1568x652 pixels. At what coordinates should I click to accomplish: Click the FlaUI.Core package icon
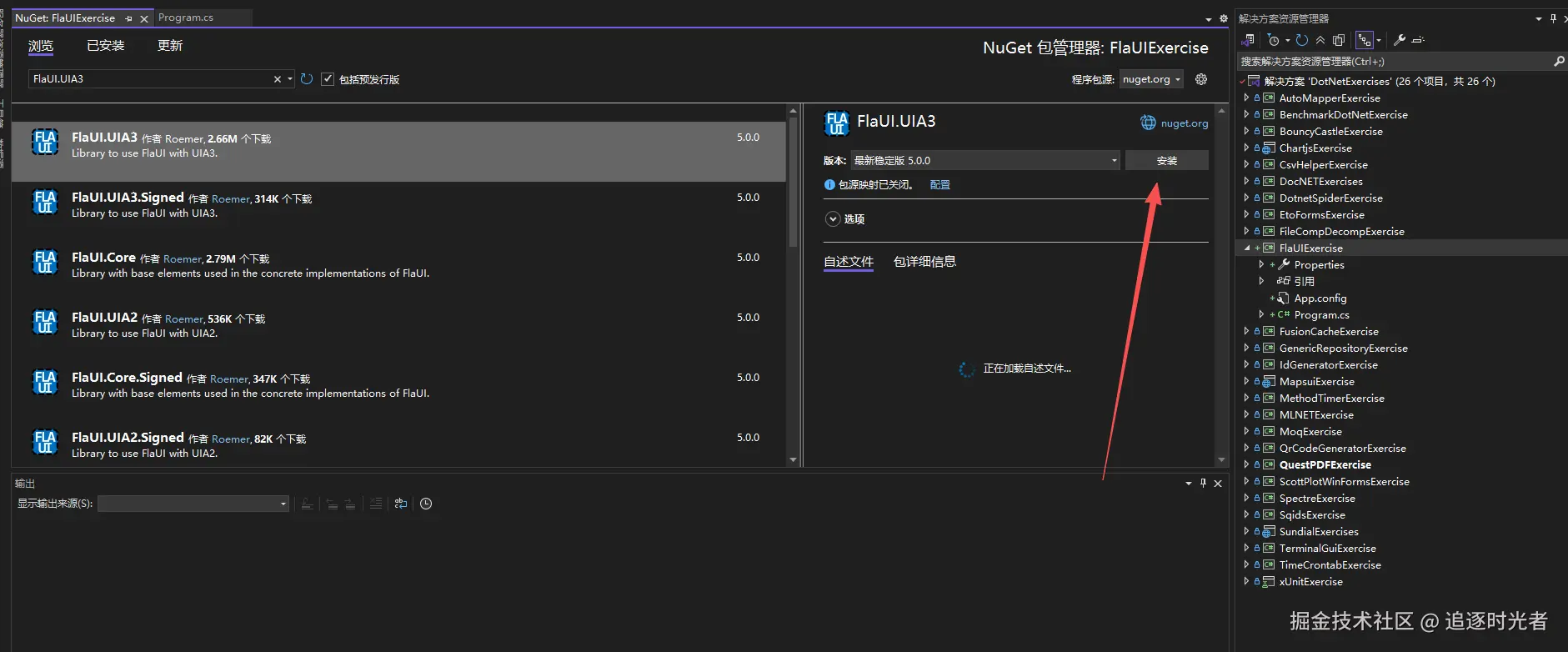pyautogui.click(x=45, y=262)
